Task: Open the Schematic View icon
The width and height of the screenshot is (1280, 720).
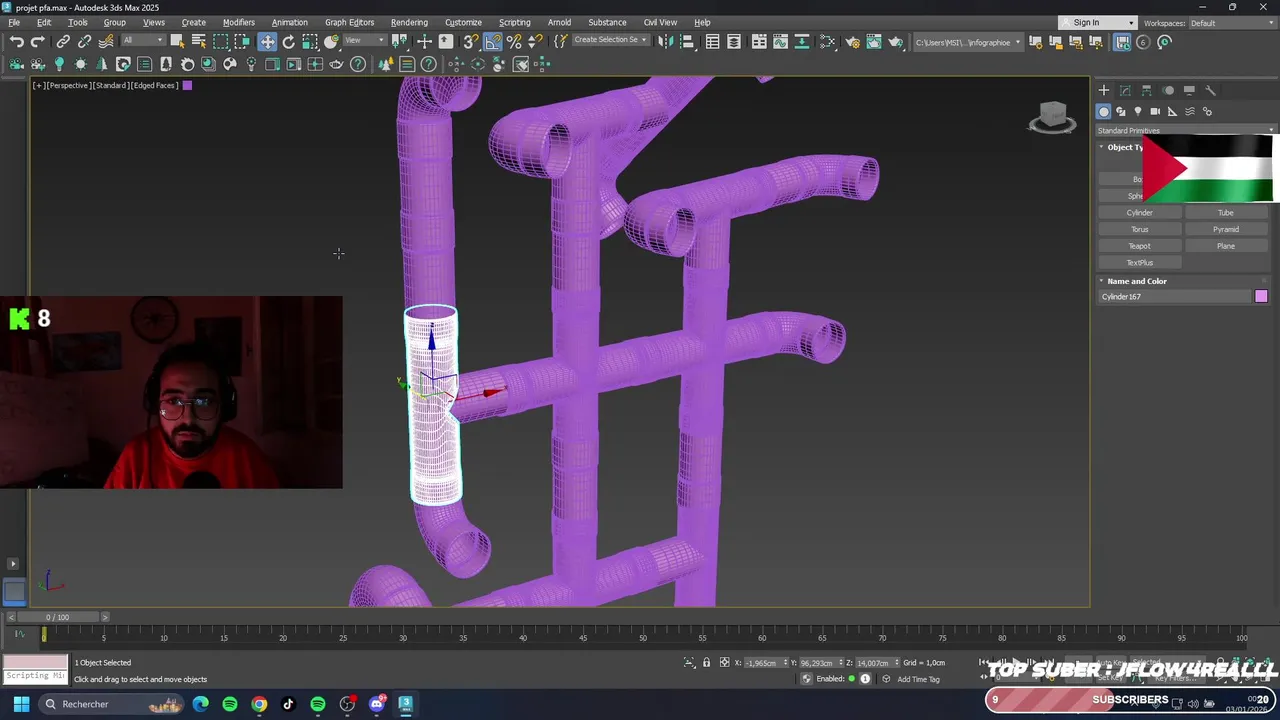Action: (x=801, y=42)
